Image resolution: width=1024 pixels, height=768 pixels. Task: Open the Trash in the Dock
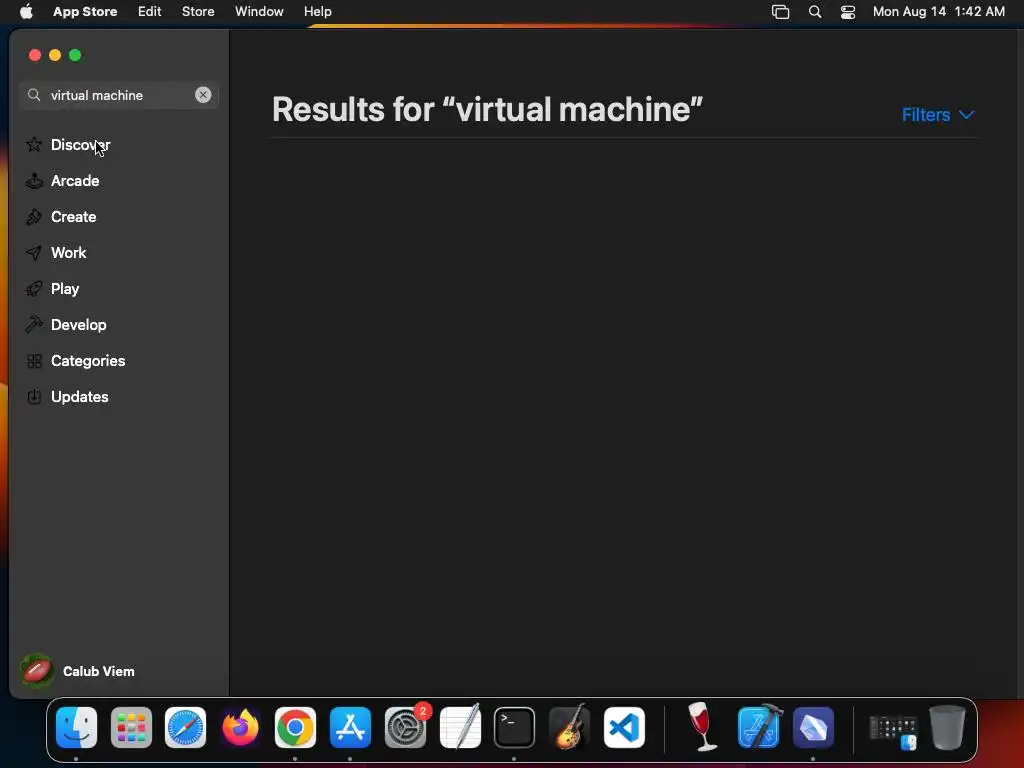point(947,727)
